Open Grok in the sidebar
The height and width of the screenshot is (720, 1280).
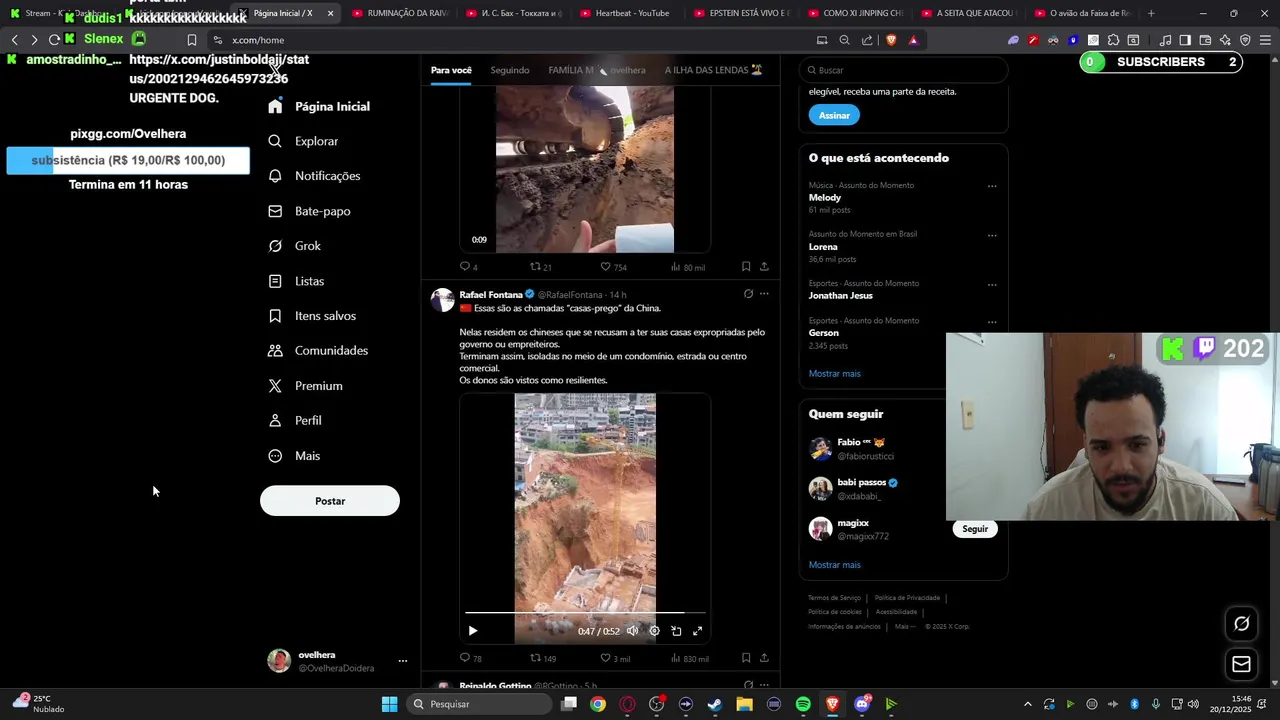295,246
